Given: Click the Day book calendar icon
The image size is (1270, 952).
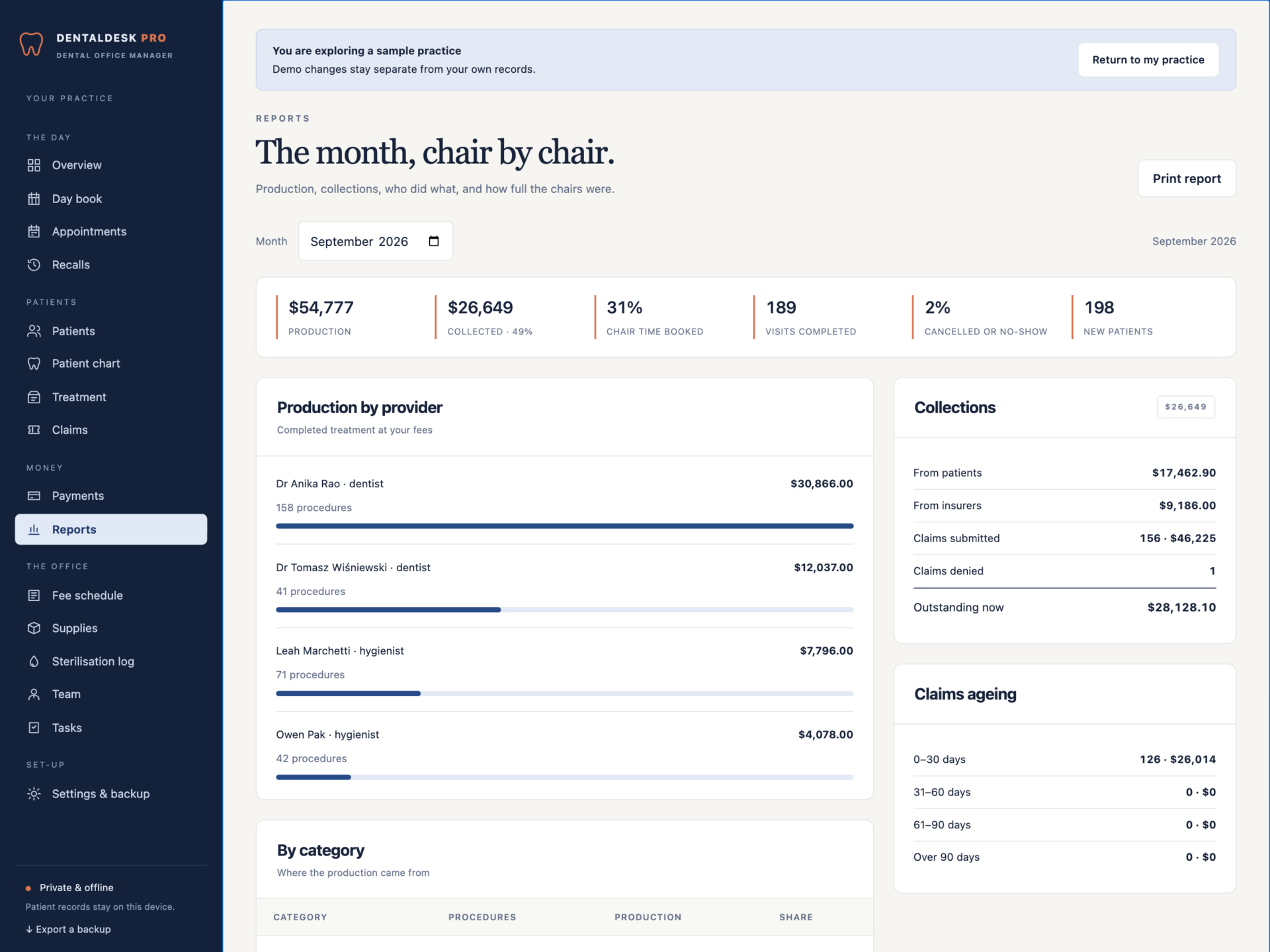Looking at the screenshot, I should point(34,198).
